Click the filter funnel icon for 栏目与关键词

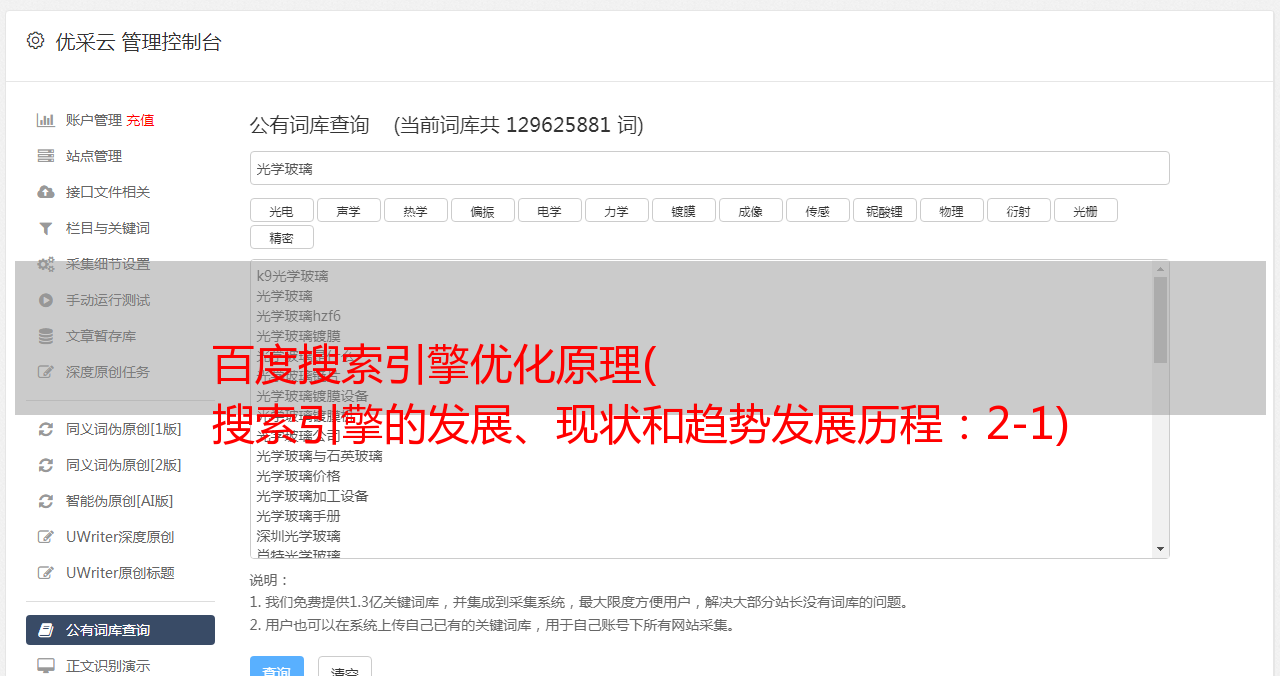pos(46,228)
